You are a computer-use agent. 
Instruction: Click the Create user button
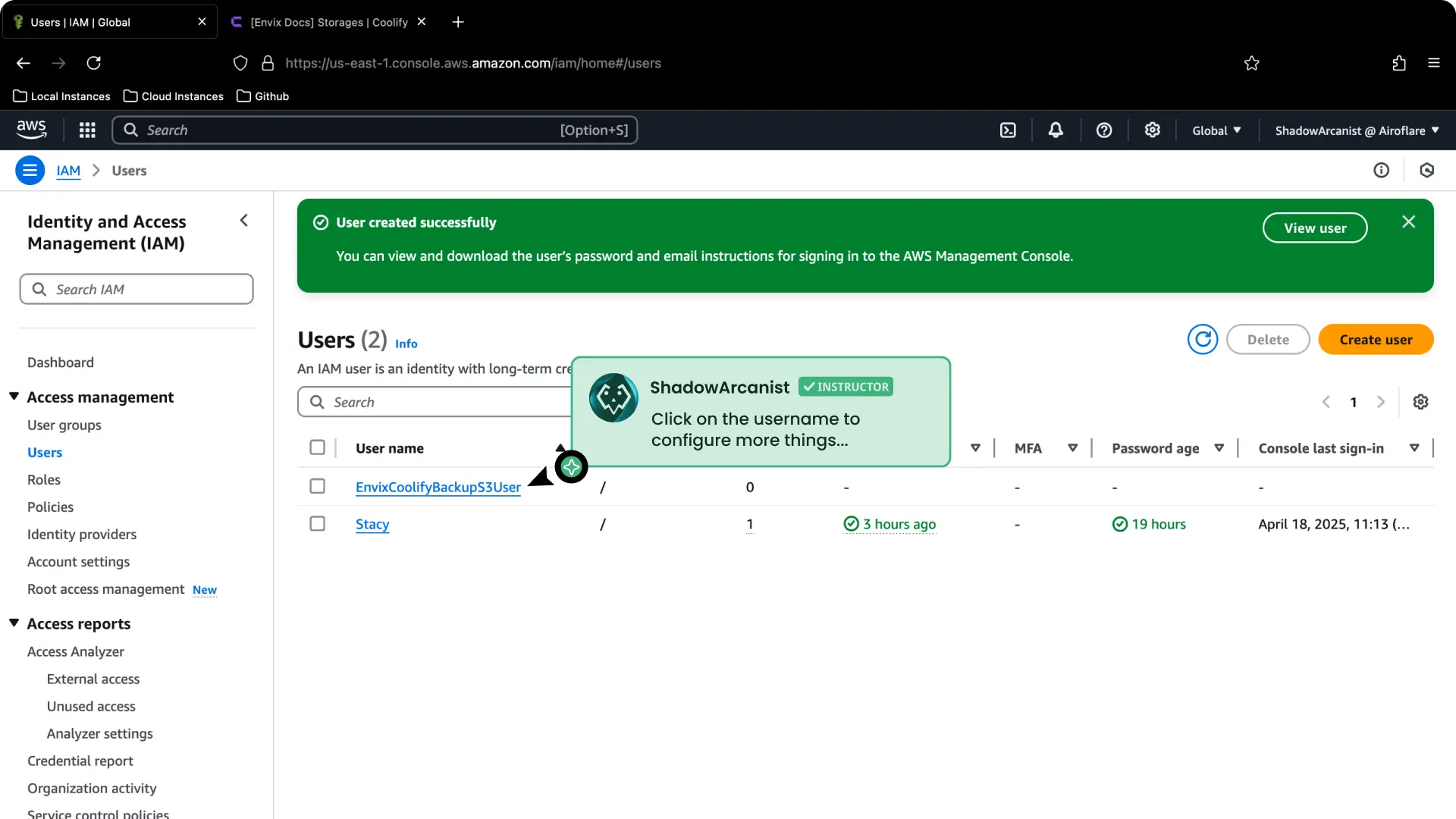tap(1376, 339)
